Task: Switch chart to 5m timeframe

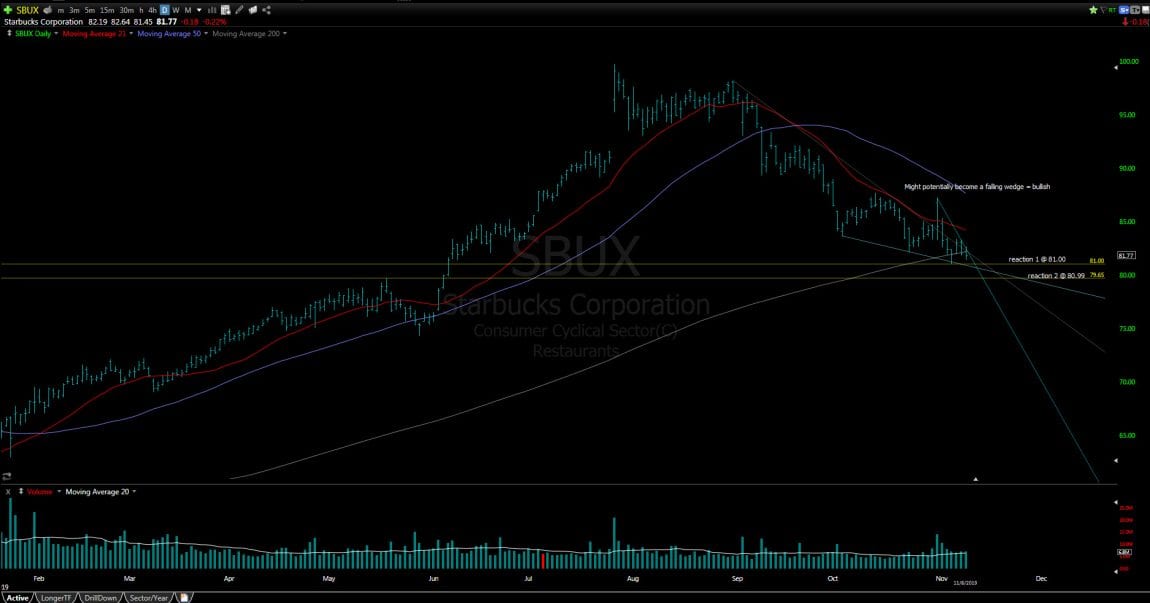Action: 89,10
